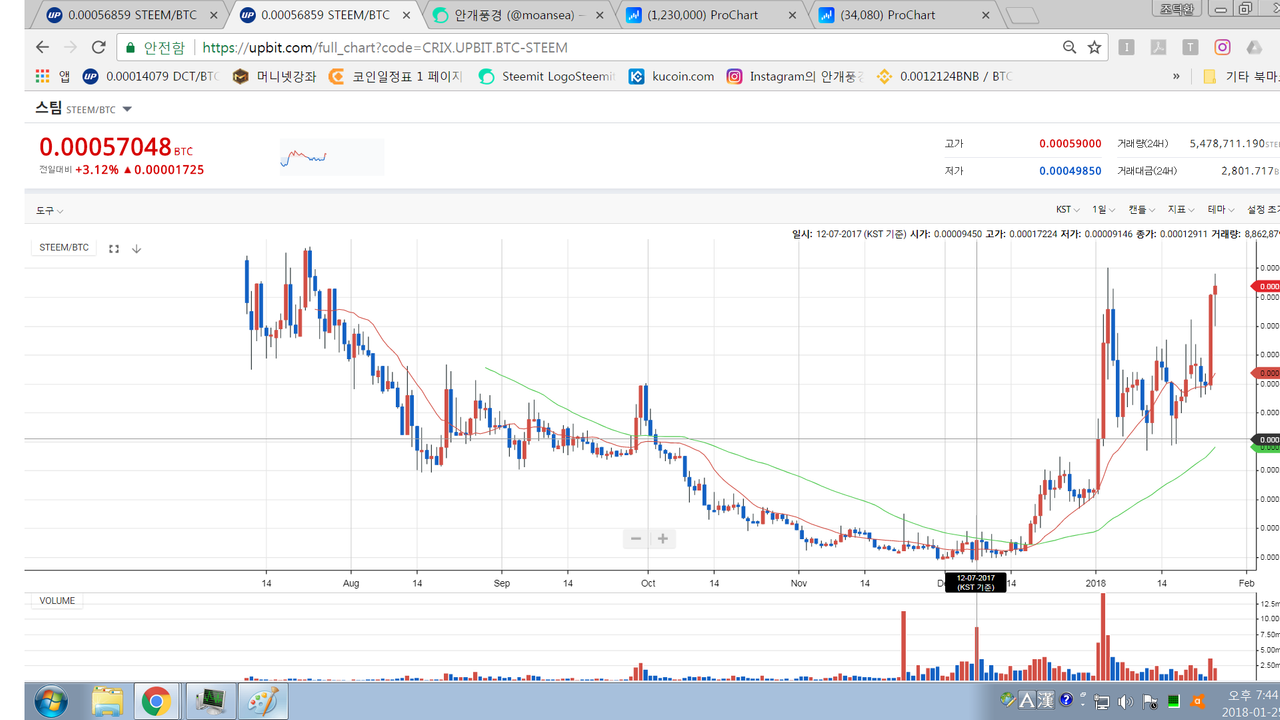This screenshot has width=1280, height=720.
Task: Click the current price 0.00057048 BTC
Action: 116,148
